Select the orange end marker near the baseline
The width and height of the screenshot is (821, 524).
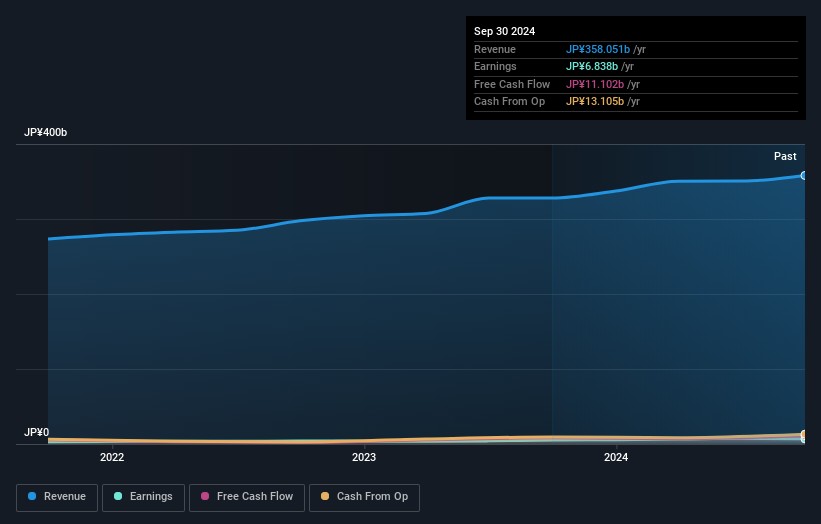click(x=803, y=435)
